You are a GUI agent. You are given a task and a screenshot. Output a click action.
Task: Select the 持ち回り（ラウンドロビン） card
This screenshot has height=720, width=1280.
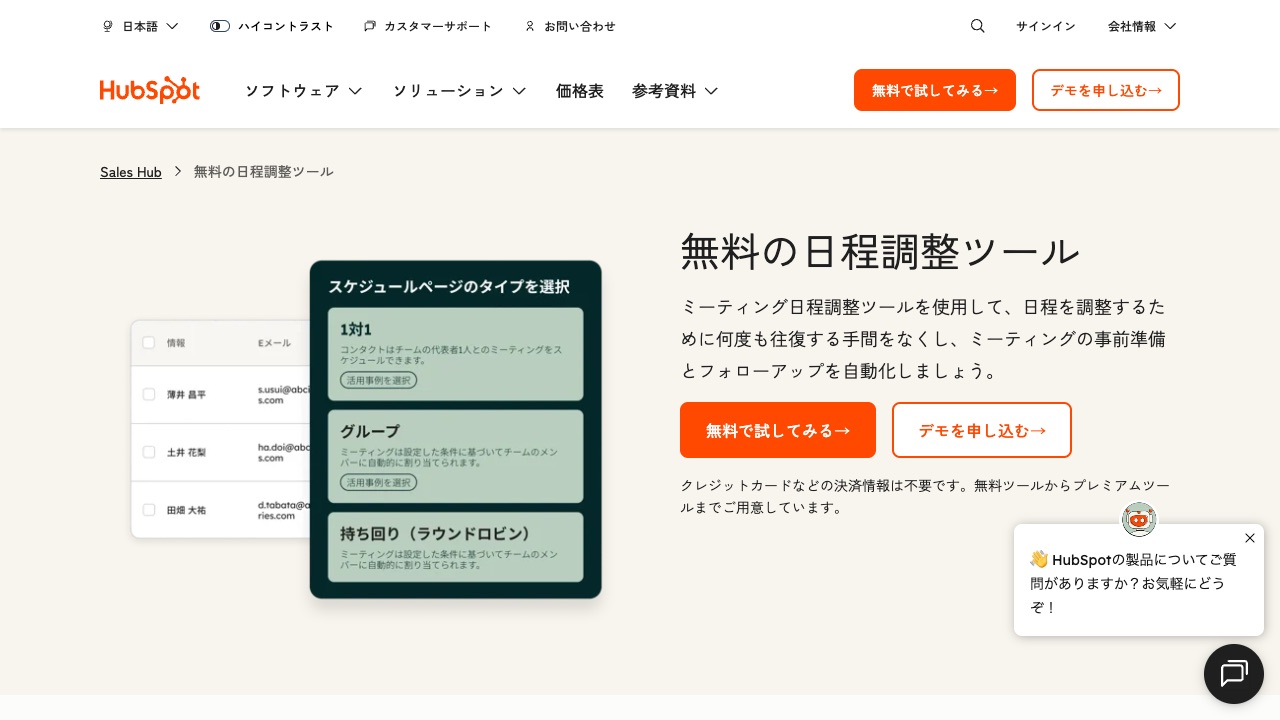pyautogui.click(x=456, y=547)
